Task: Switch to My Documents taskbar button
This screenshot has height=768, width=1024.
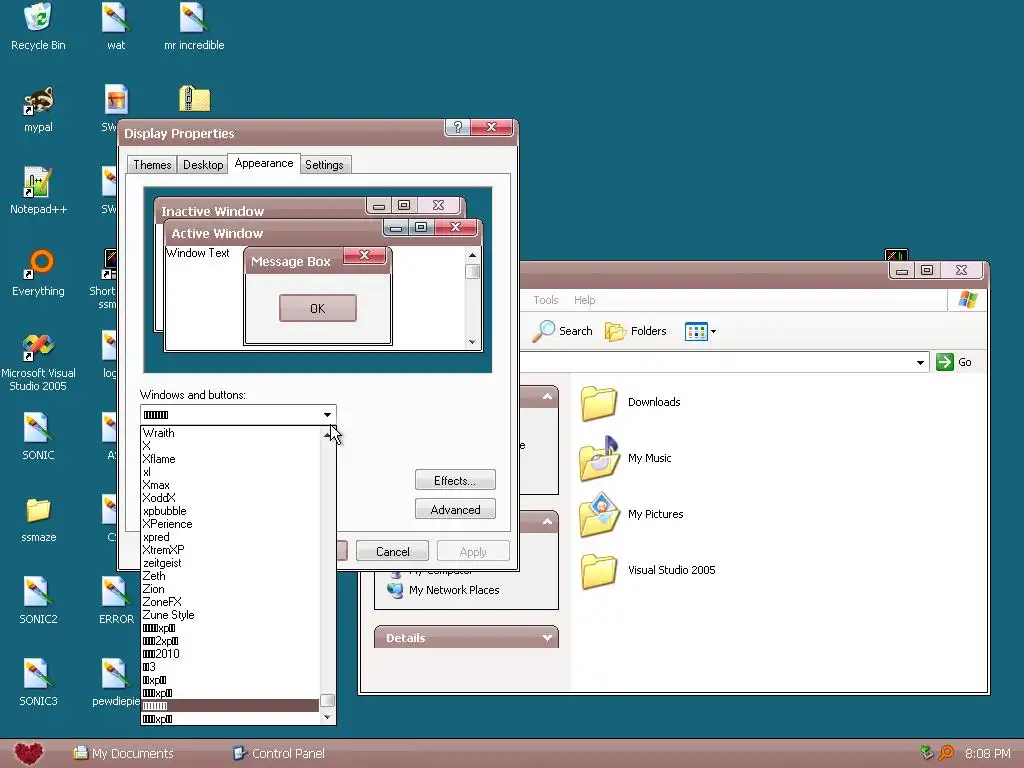Action: pos(123,754)
